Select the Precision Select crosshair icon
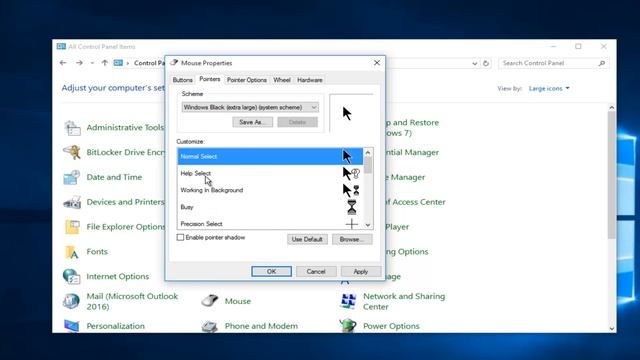 (351, 224)
